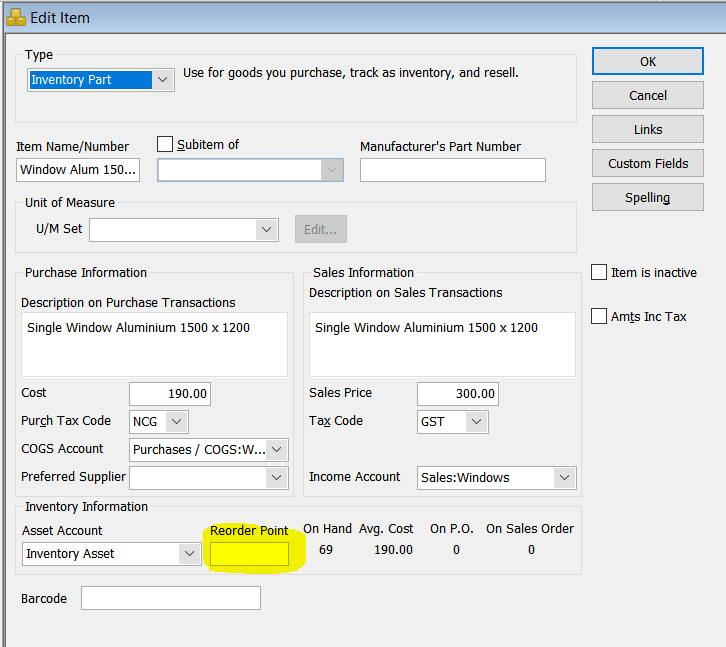Expand the Subitem of parent item dropdown
Viewport: 726px width, 647px height.
coord(250,170)
